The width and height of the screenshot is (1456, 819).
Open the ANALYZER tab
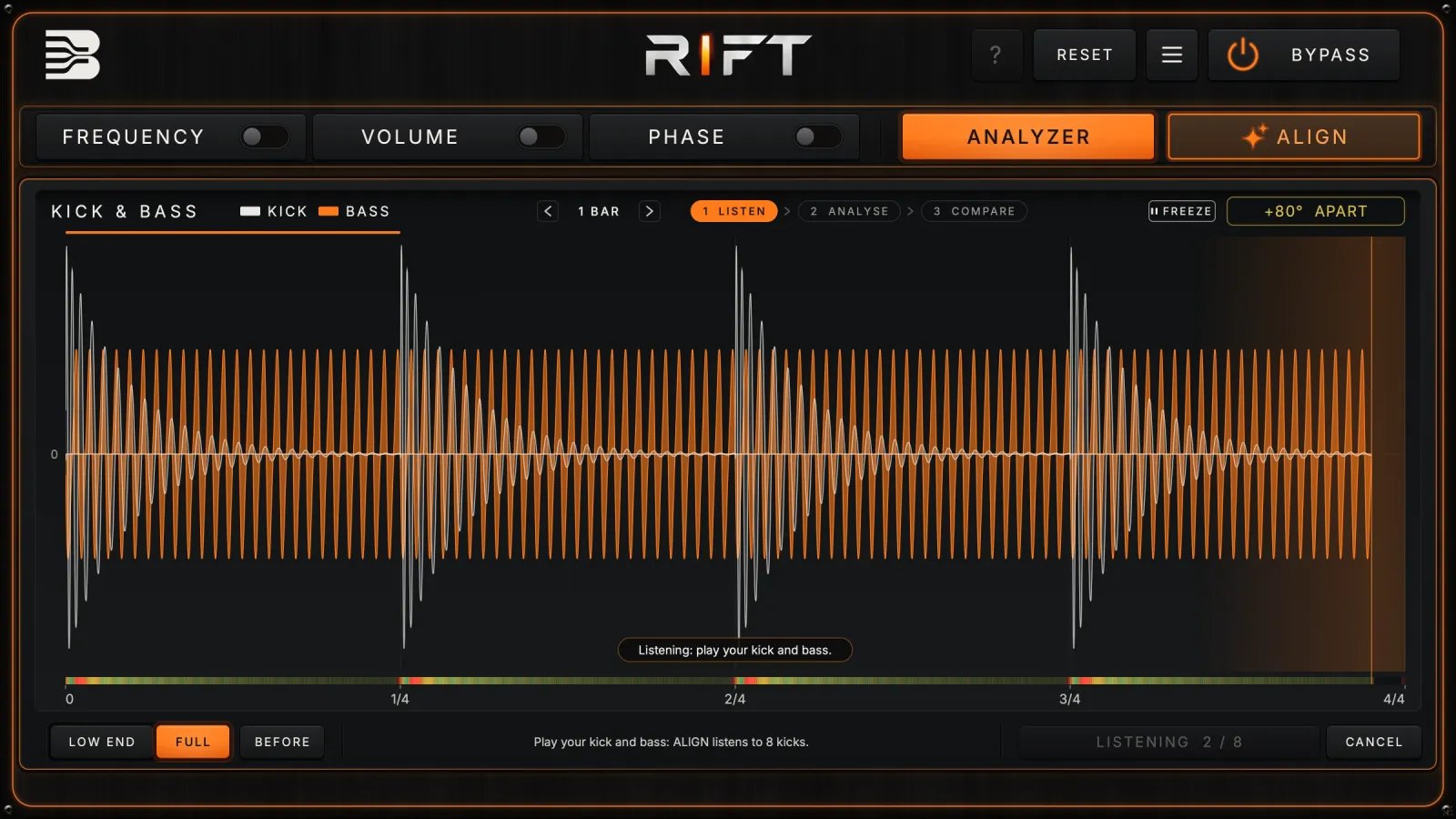tap(1028, 136)
